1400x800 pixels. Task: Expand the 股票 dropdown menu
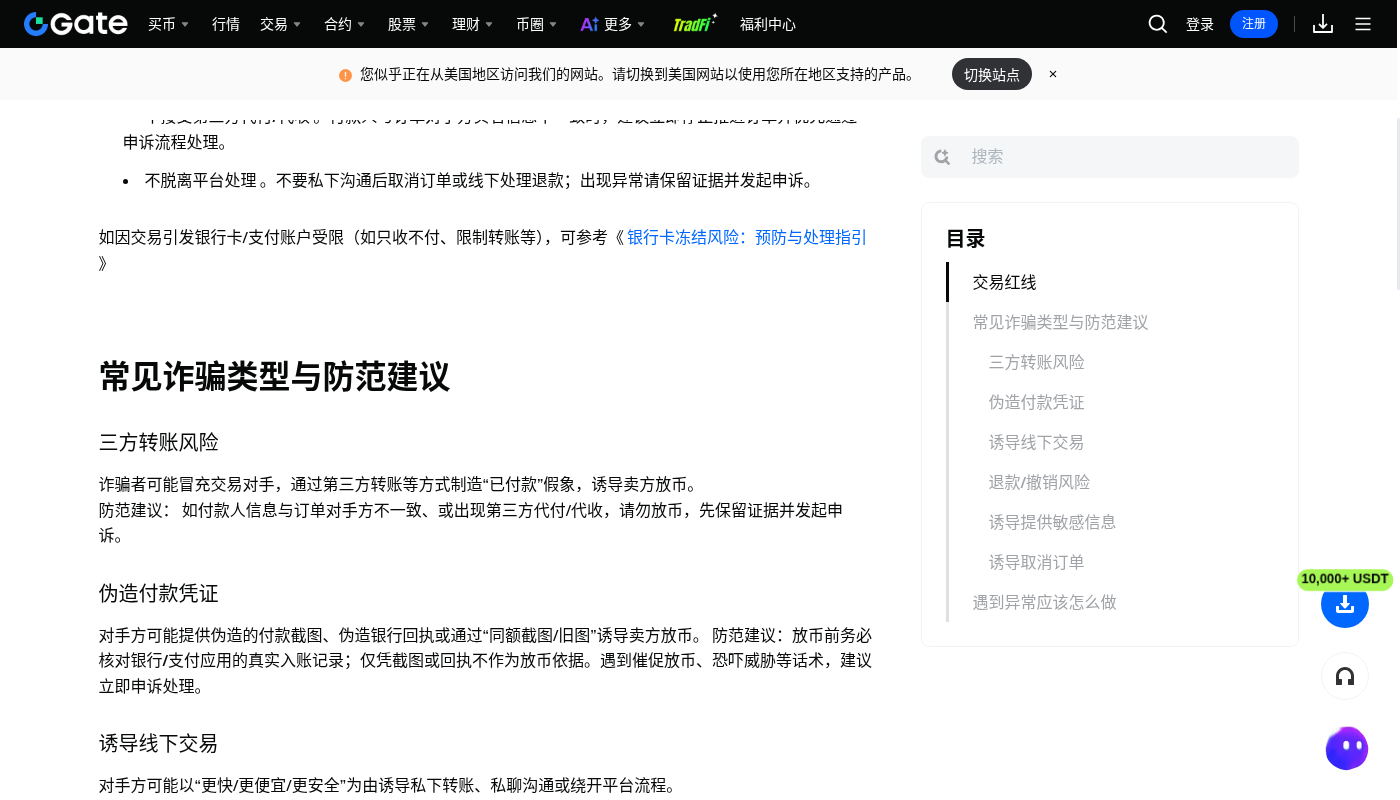coord(408,24)
